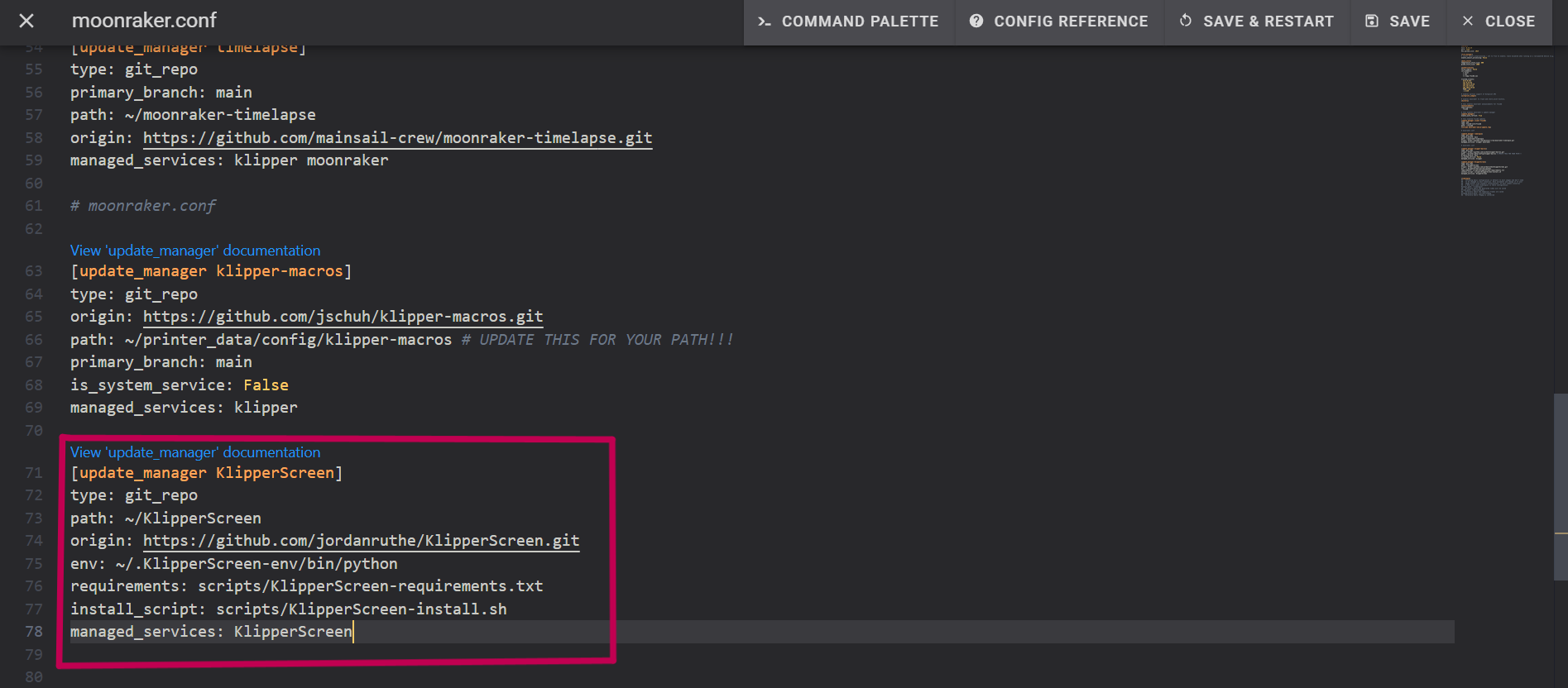Click 'type: git_repo' on line 64
Screen dimensions: 1568x688
pyautogui.click(x=134, y=294)
